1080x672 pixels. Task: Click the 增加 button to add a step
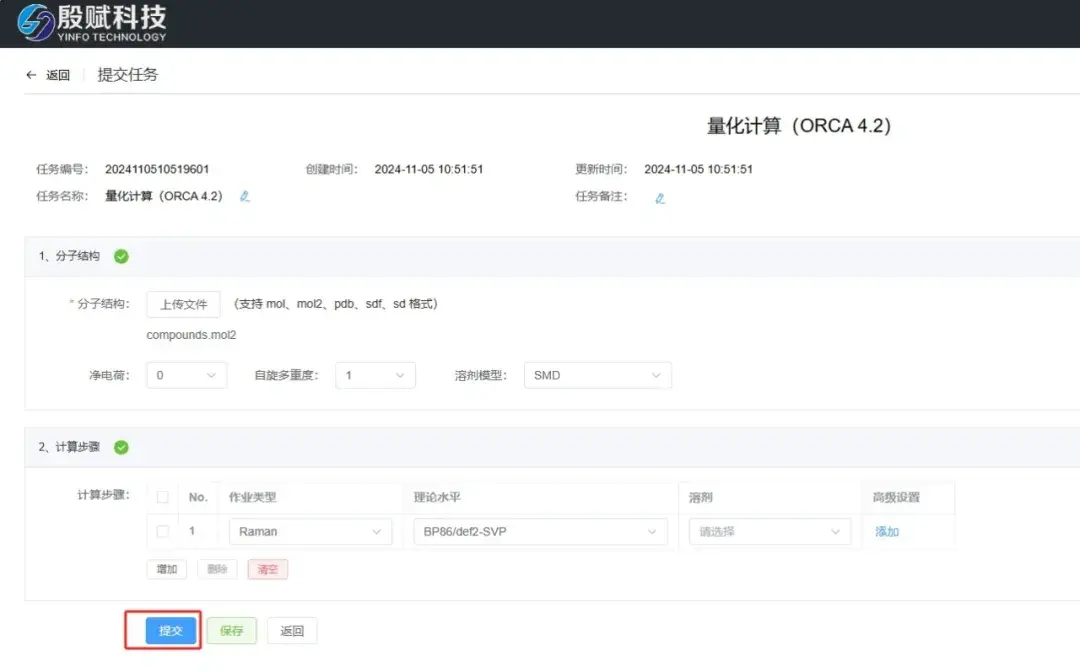point(166,568)
